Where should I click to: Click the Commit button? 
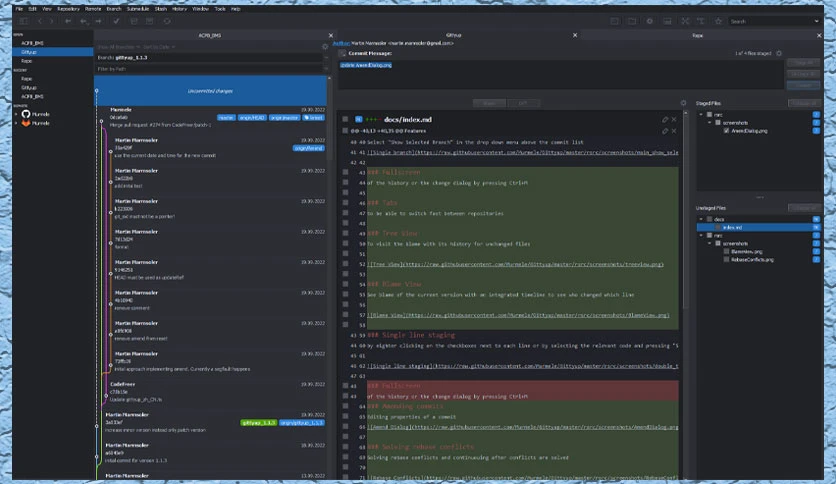point(803,85)
